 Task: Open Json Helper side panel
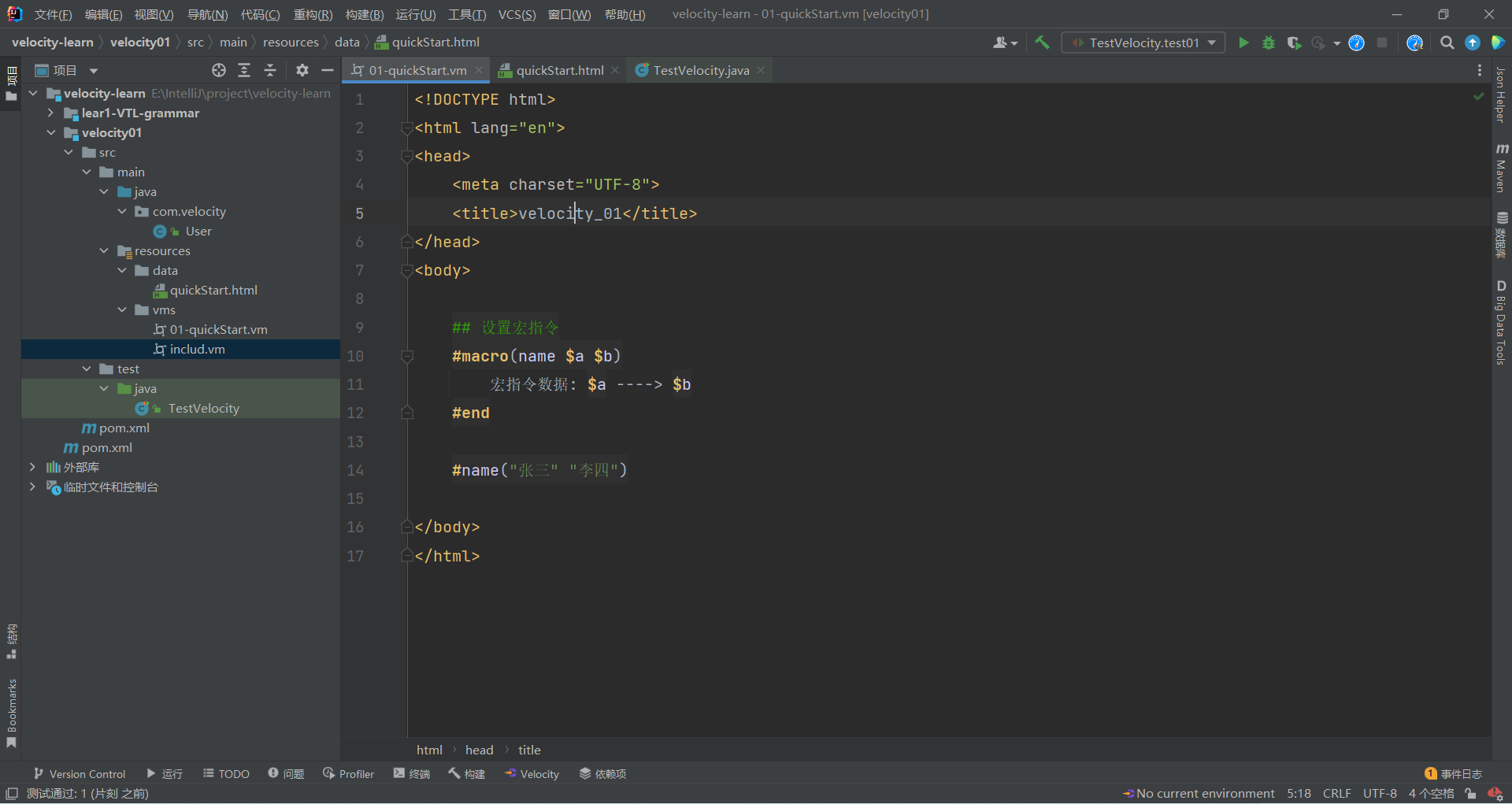[x=1501, y=94]
